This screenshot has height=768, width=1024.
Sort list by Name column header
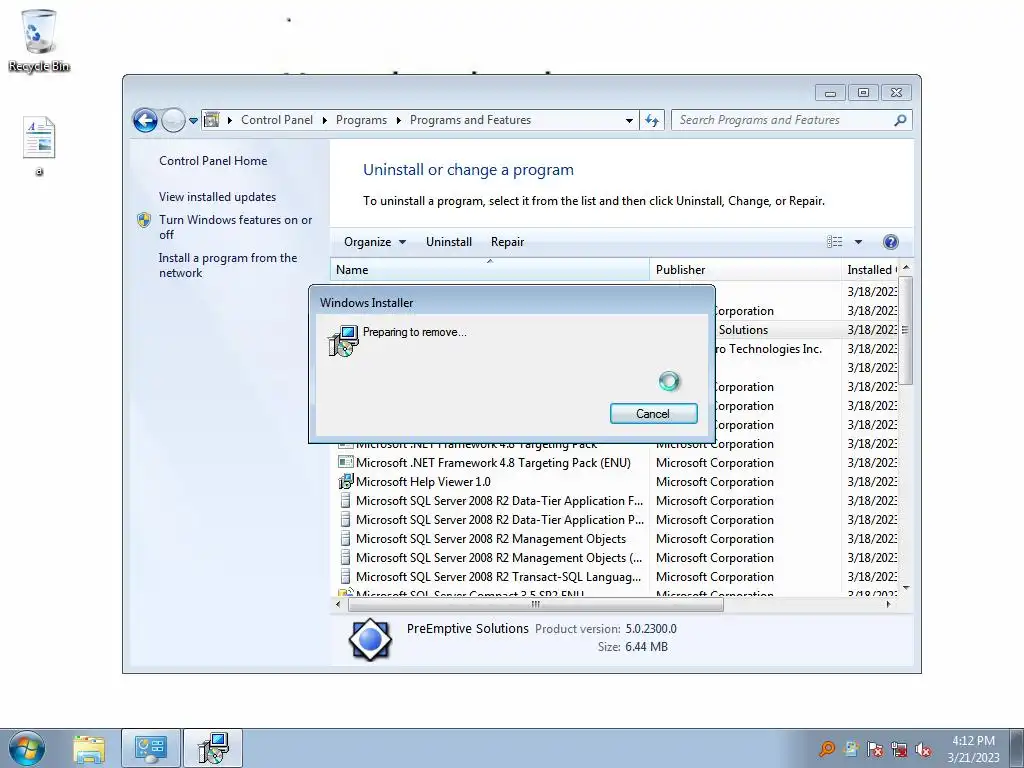(490, 270)
